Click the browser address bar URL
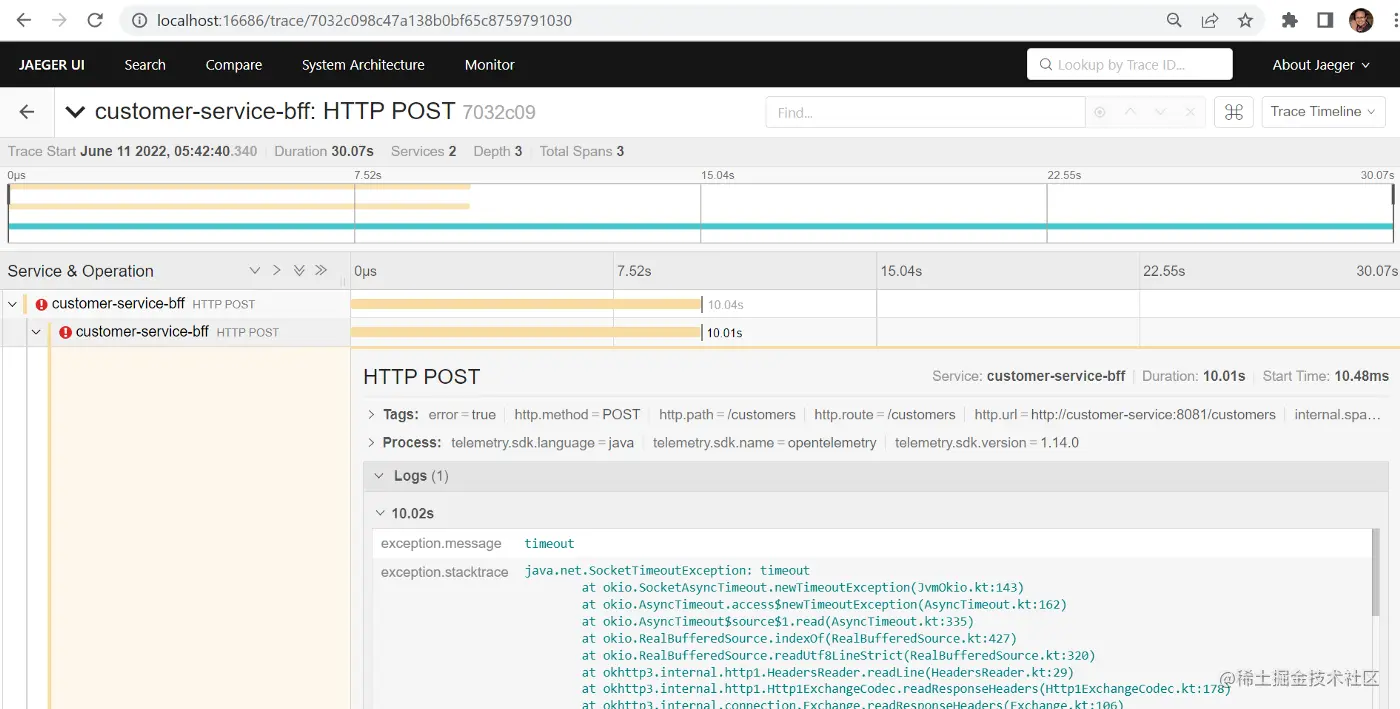The width and height of the screenshot is (1400, 709). point(364,20)
